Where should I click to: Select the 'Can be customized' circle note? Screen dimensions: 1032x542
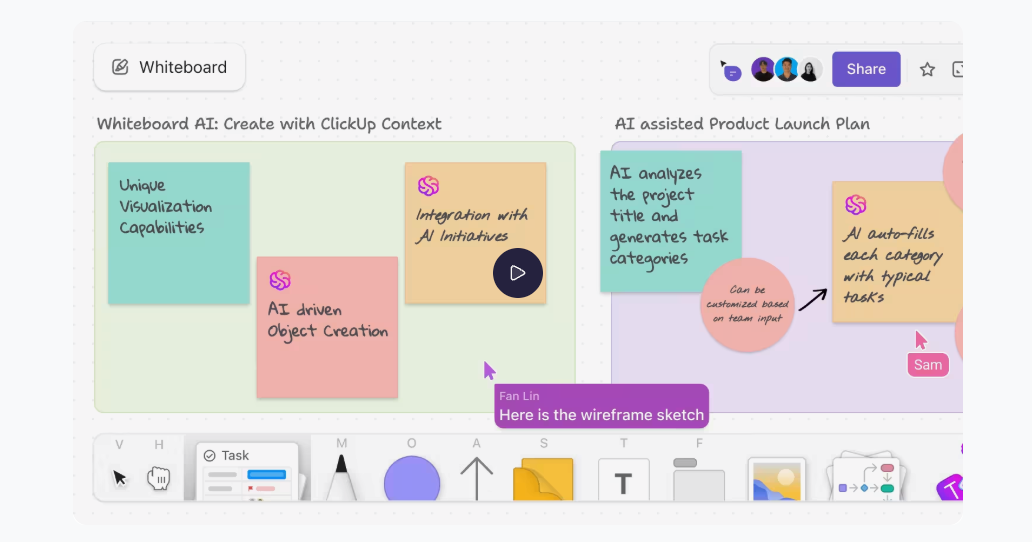point(747,305)
